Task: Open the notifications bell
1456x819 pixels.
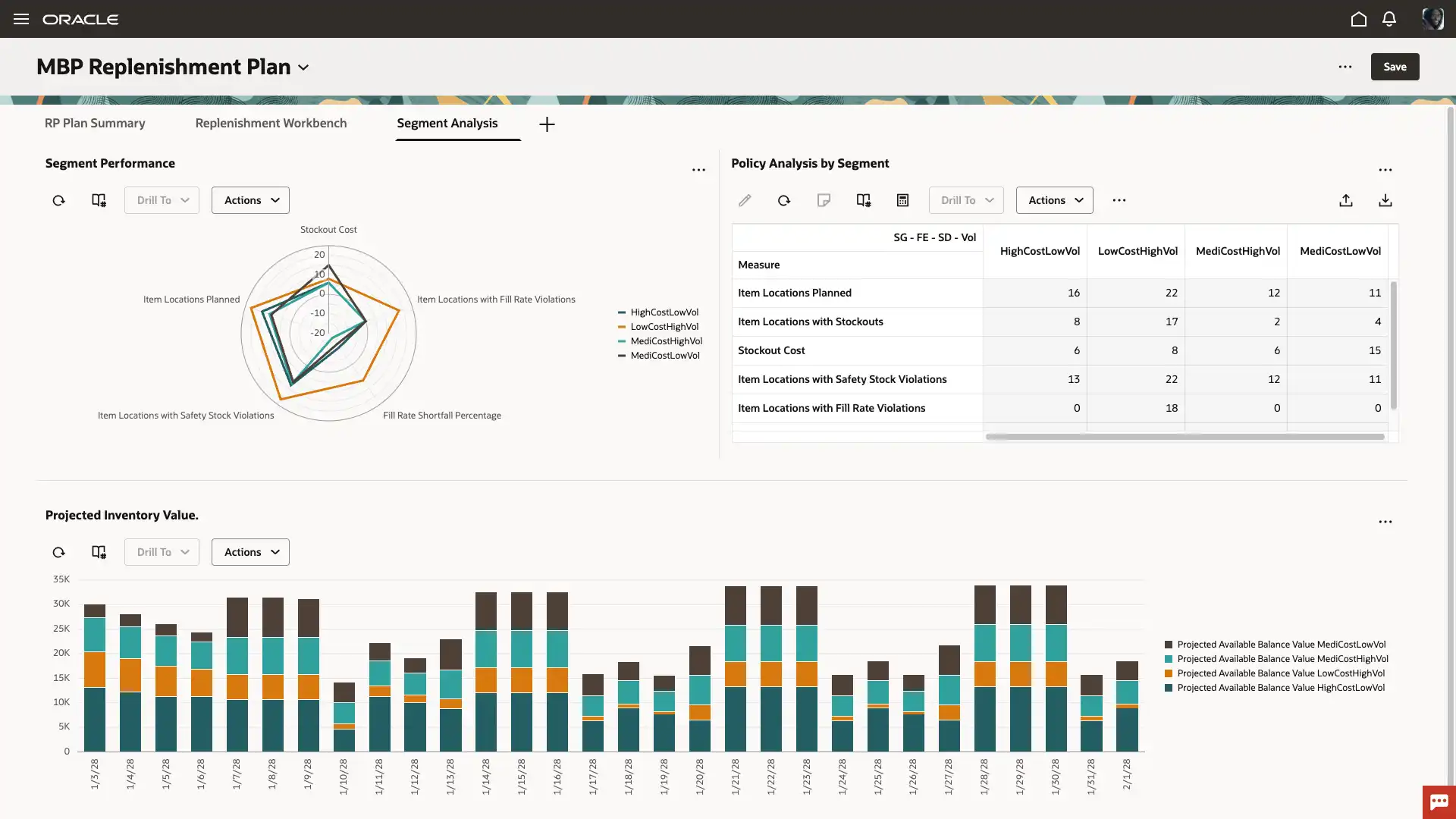Action: tap(1389, 19)
